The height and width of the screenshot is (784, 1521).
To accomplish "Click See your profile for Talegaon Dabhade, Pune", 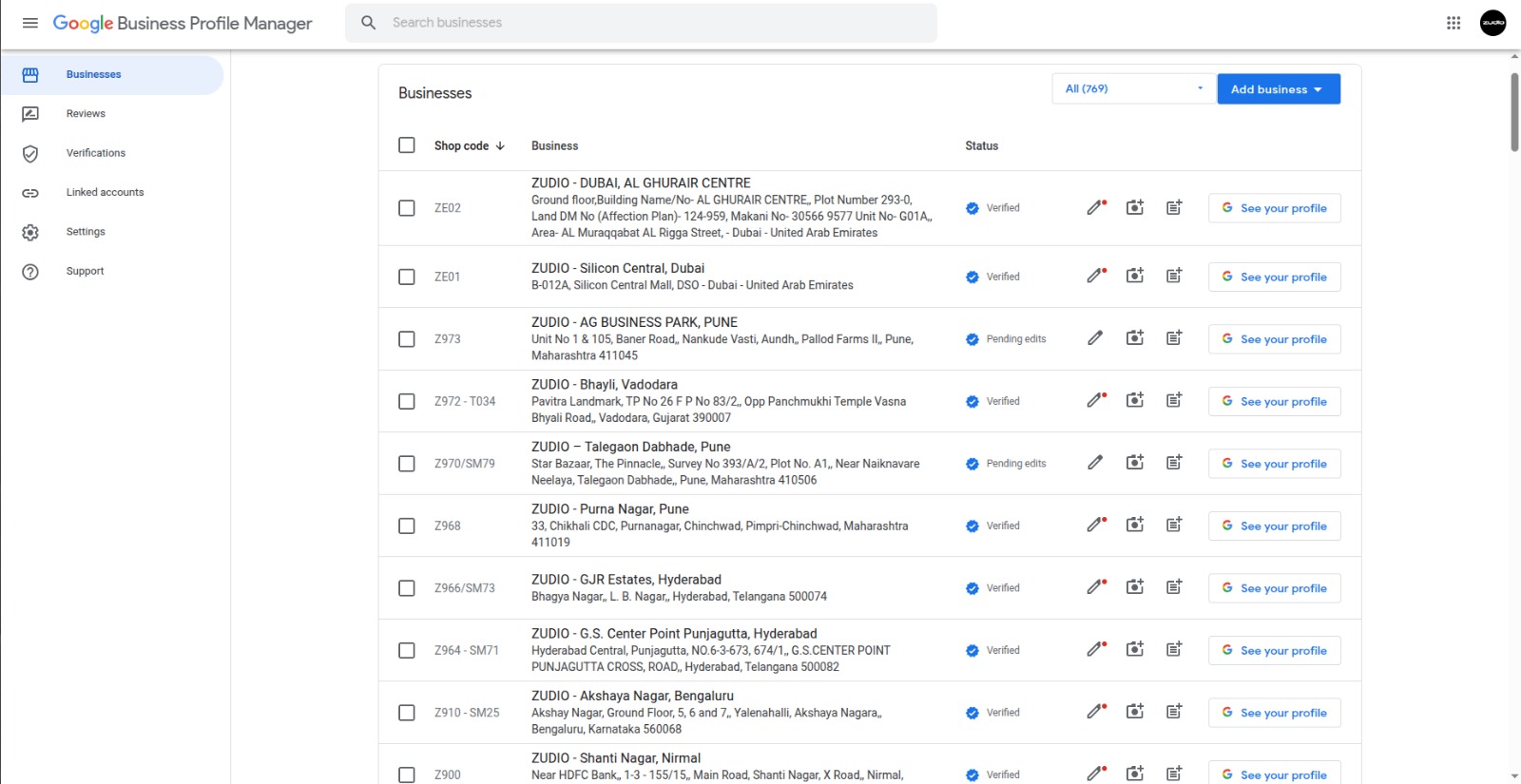I will pos(1274,464).
